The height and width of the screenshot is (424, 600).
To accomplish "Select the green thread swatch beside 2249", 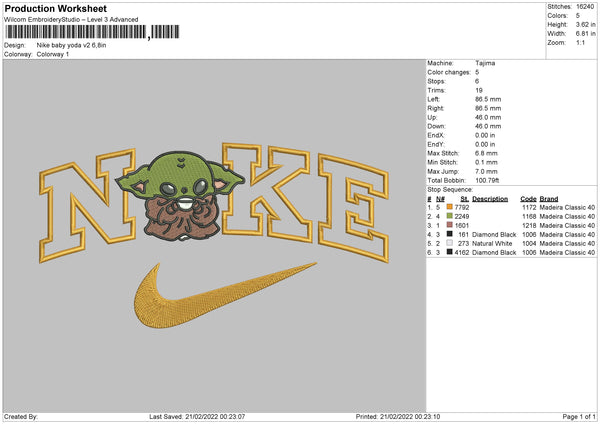I will [450, 216].
